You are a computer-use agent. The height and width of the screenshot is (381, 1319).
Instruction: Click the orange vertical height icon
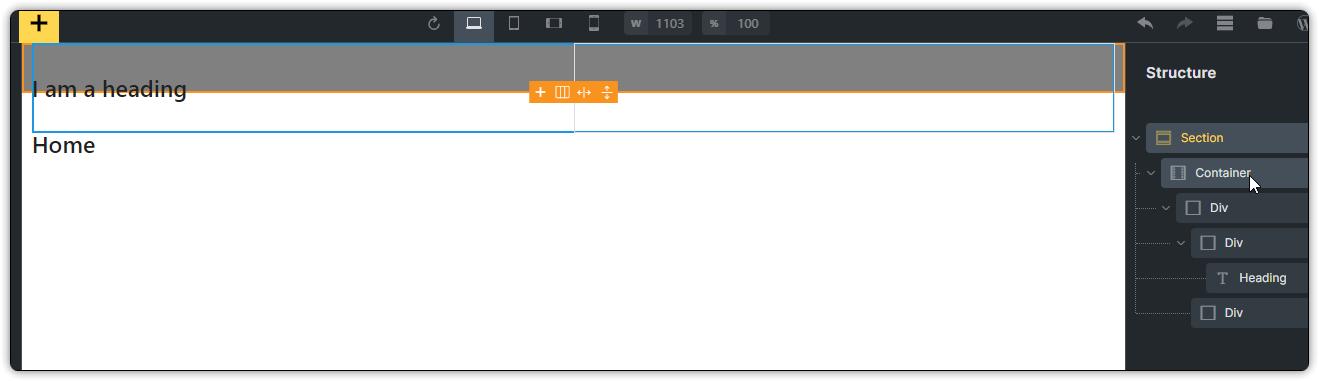[x=606, y=92]
